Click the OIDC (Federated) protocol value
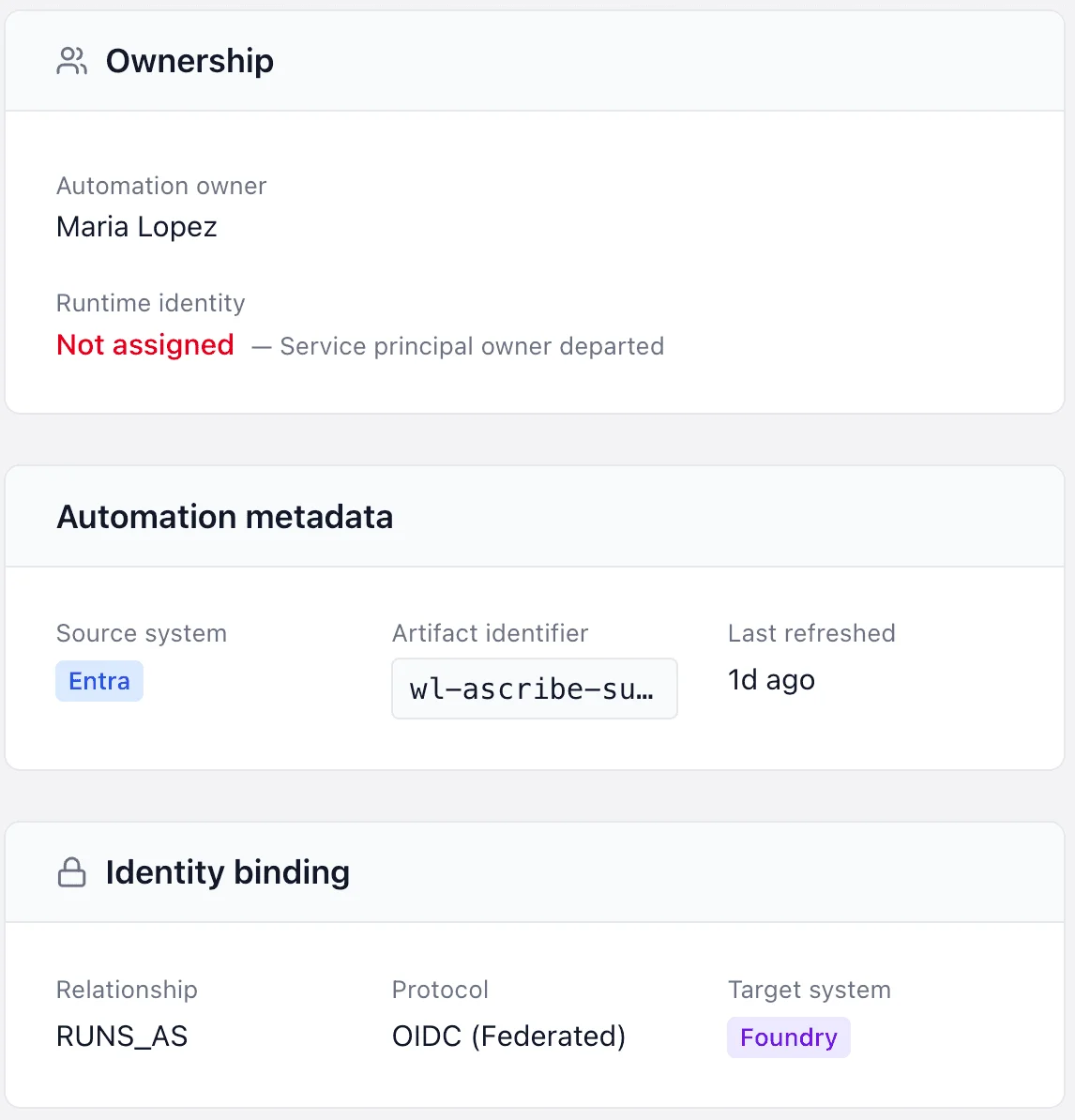The image size is (1075, 1120). [x=508, y=1037]
